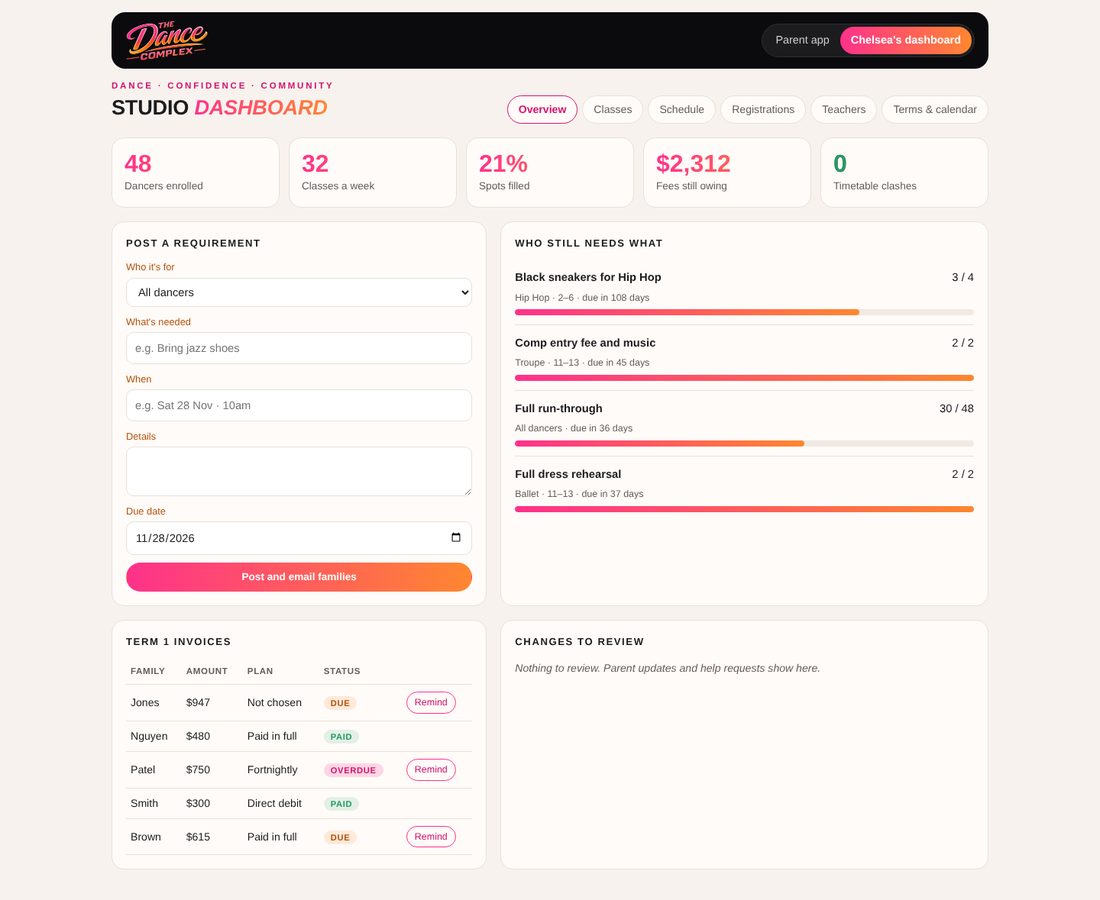Remind the Brown family about invoice

click(431, 836)
